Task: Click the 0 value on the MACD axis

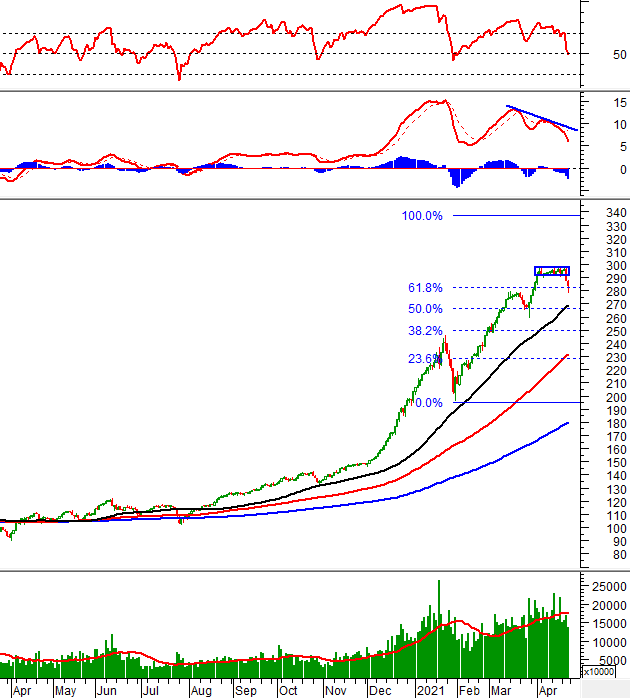Action: click(623, 170)
